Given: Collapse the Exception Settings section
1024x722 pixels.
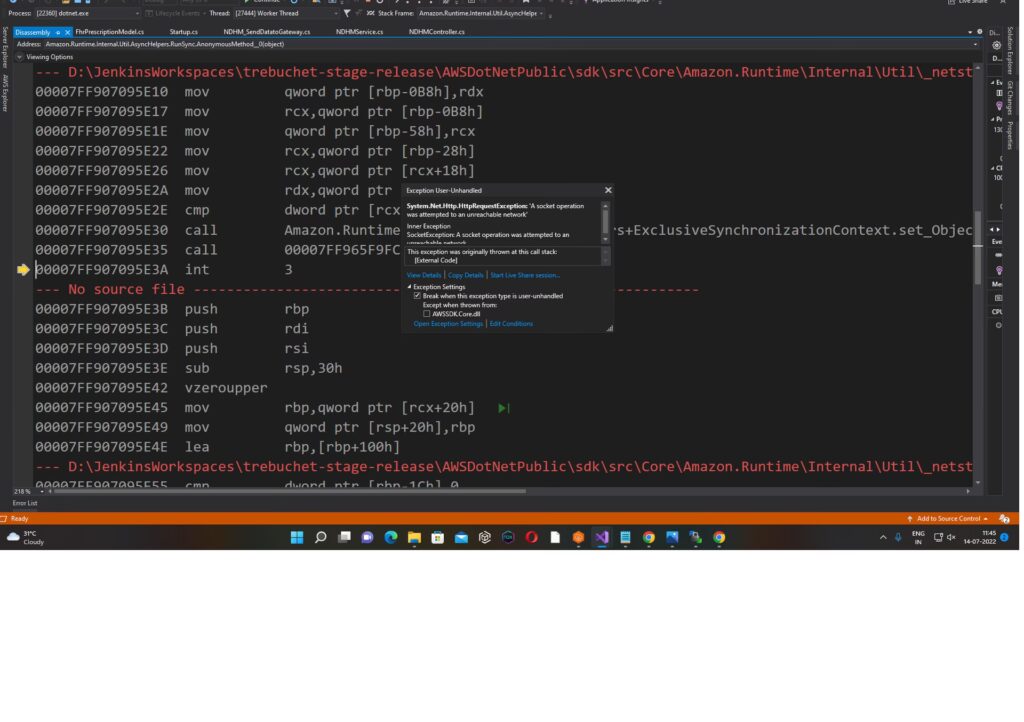Looking at the screenshot, I should point(409,287).
